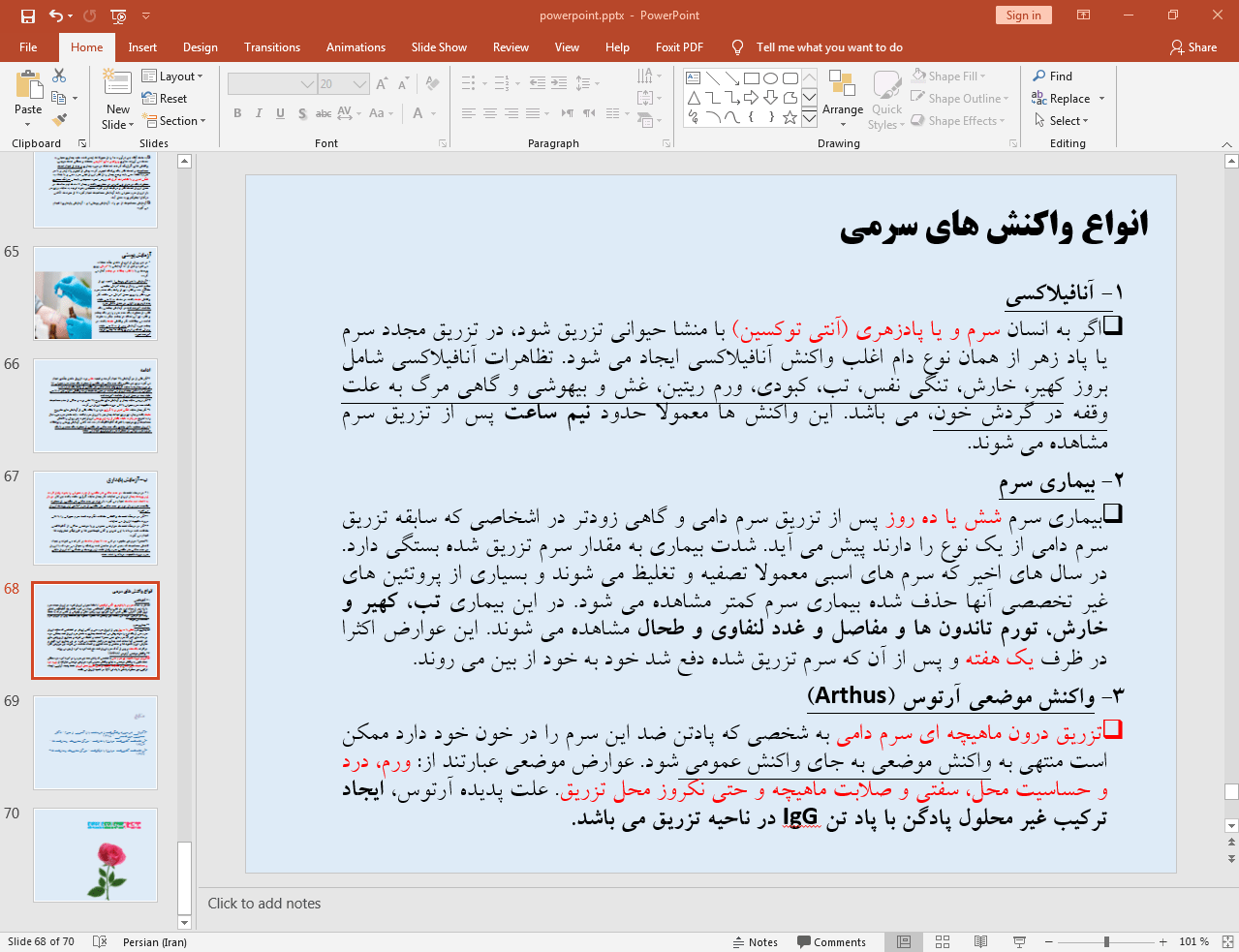The width and height of the screenshot is (1239, 952).
Task: Click the Format Painter brush icon
Action: (x=59, y=120)
